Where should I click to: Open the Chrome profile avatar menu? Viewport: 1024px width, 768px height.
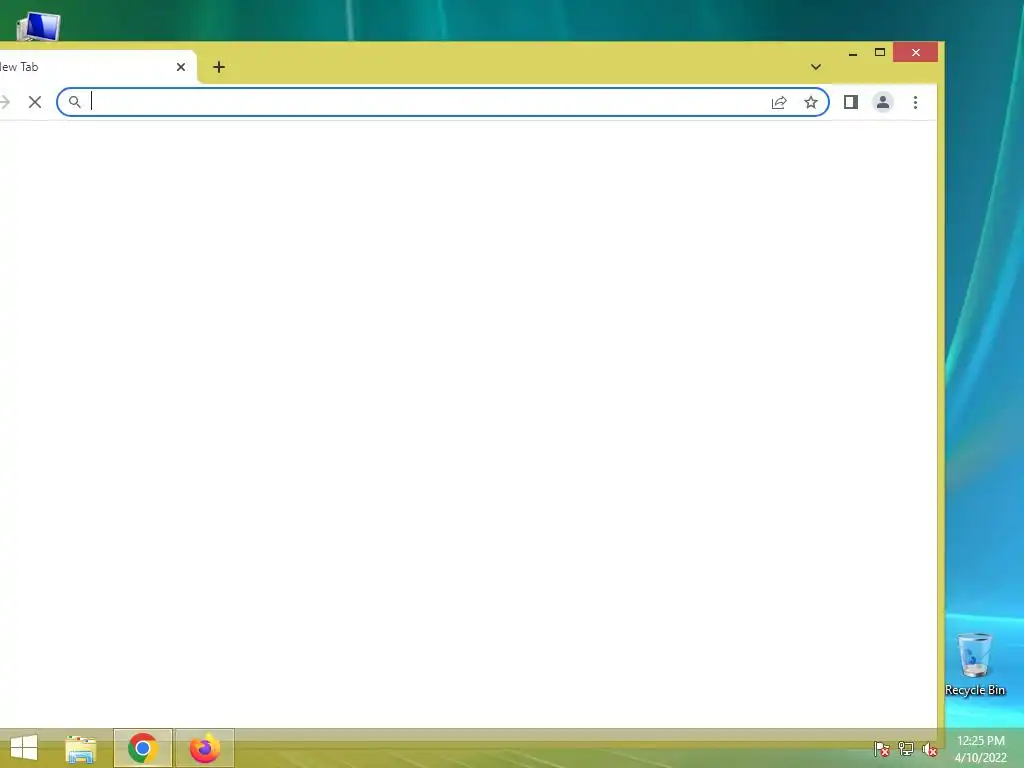pyautogui.click(x=883, y=102)
